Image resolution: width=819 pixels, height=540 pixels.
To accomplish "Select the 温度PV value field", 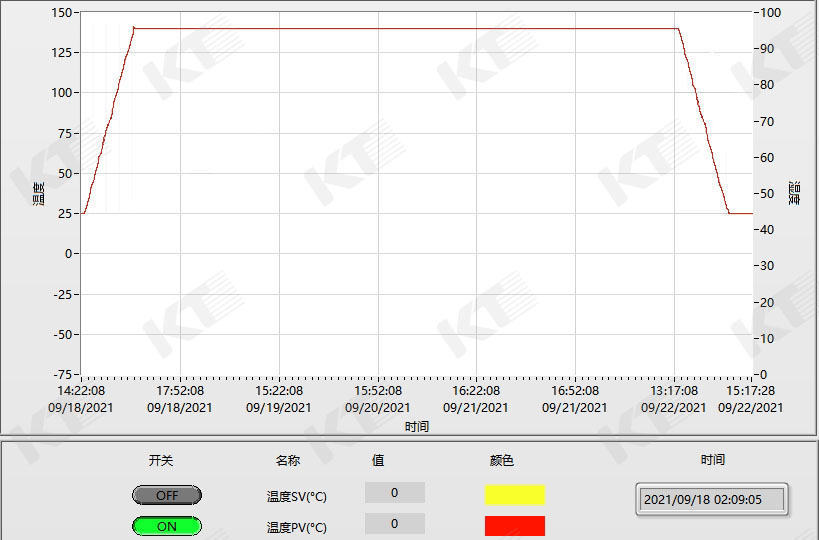I will (394, 523).
